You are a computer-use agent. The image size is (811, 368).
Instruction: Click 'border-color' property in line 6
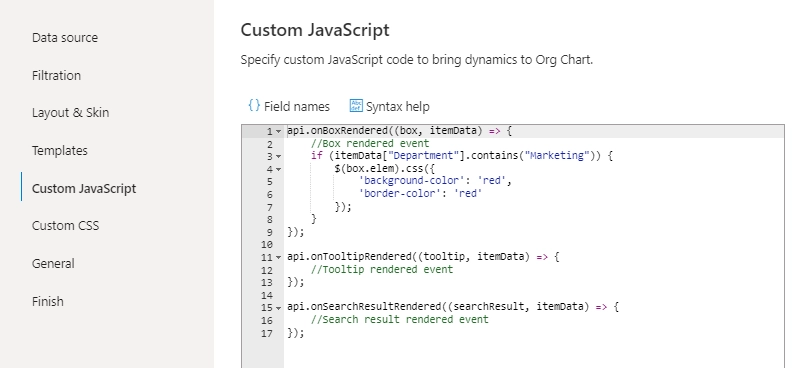pos(401,194)
